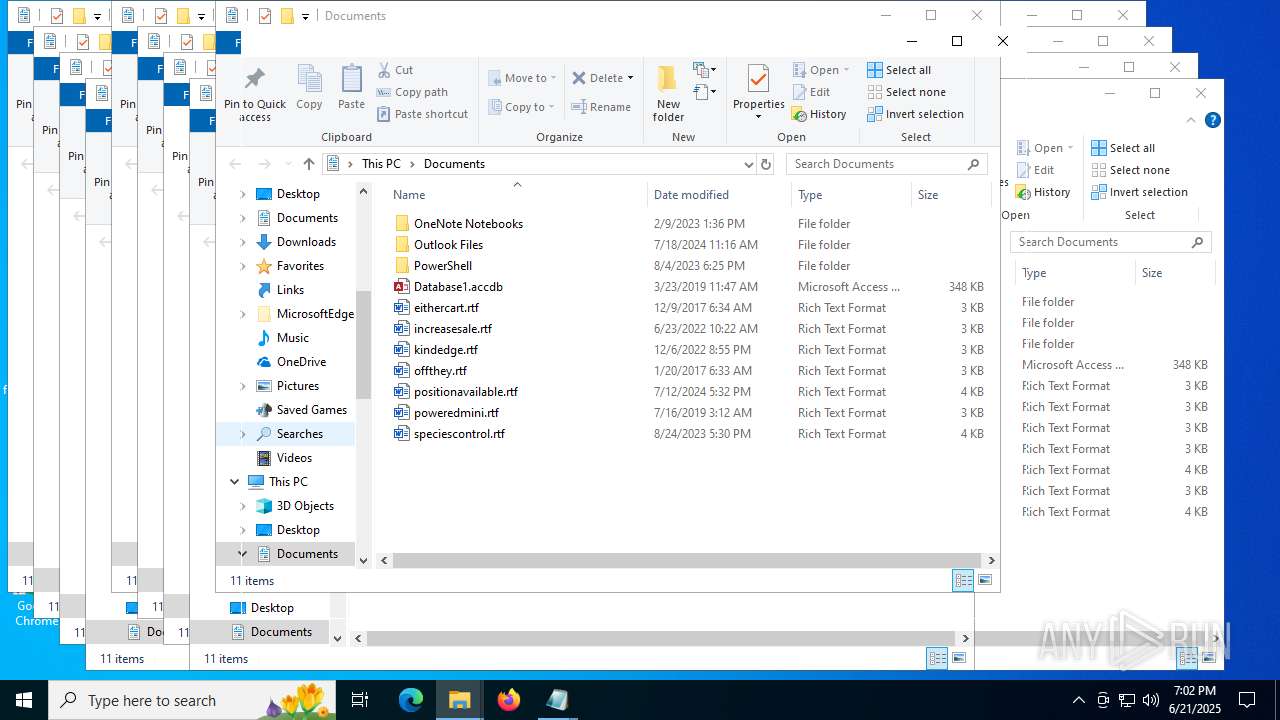1280x720 pixels.
Task: Click the Delete button in Organize
Action: click(x=603, y=78)
